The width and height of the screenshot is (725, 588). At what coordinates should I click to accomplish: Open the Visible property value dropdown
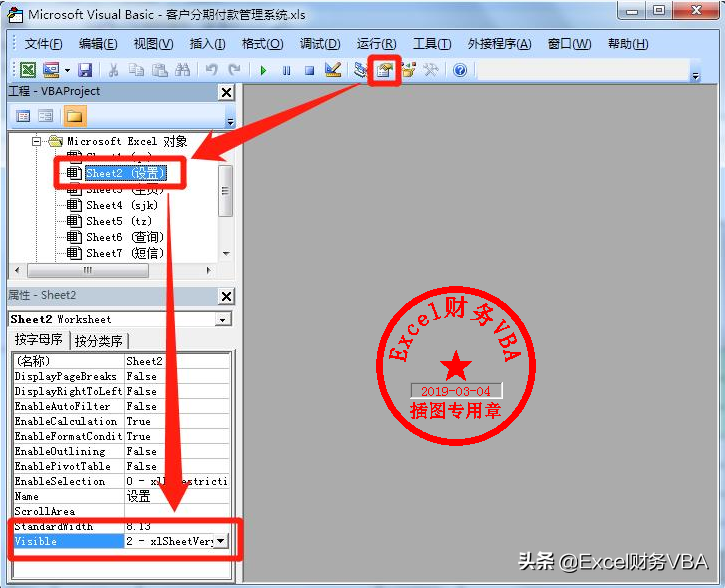pyautogui.click(x=221, y=541)
